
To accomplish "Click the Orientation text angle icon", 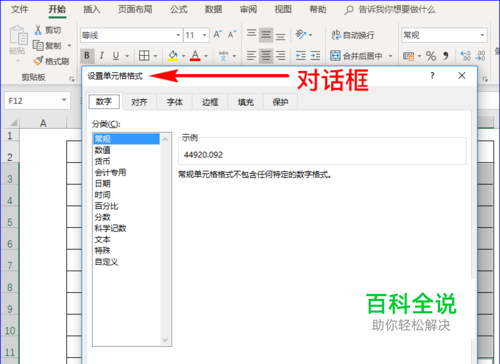I will (x=301, y=34).
